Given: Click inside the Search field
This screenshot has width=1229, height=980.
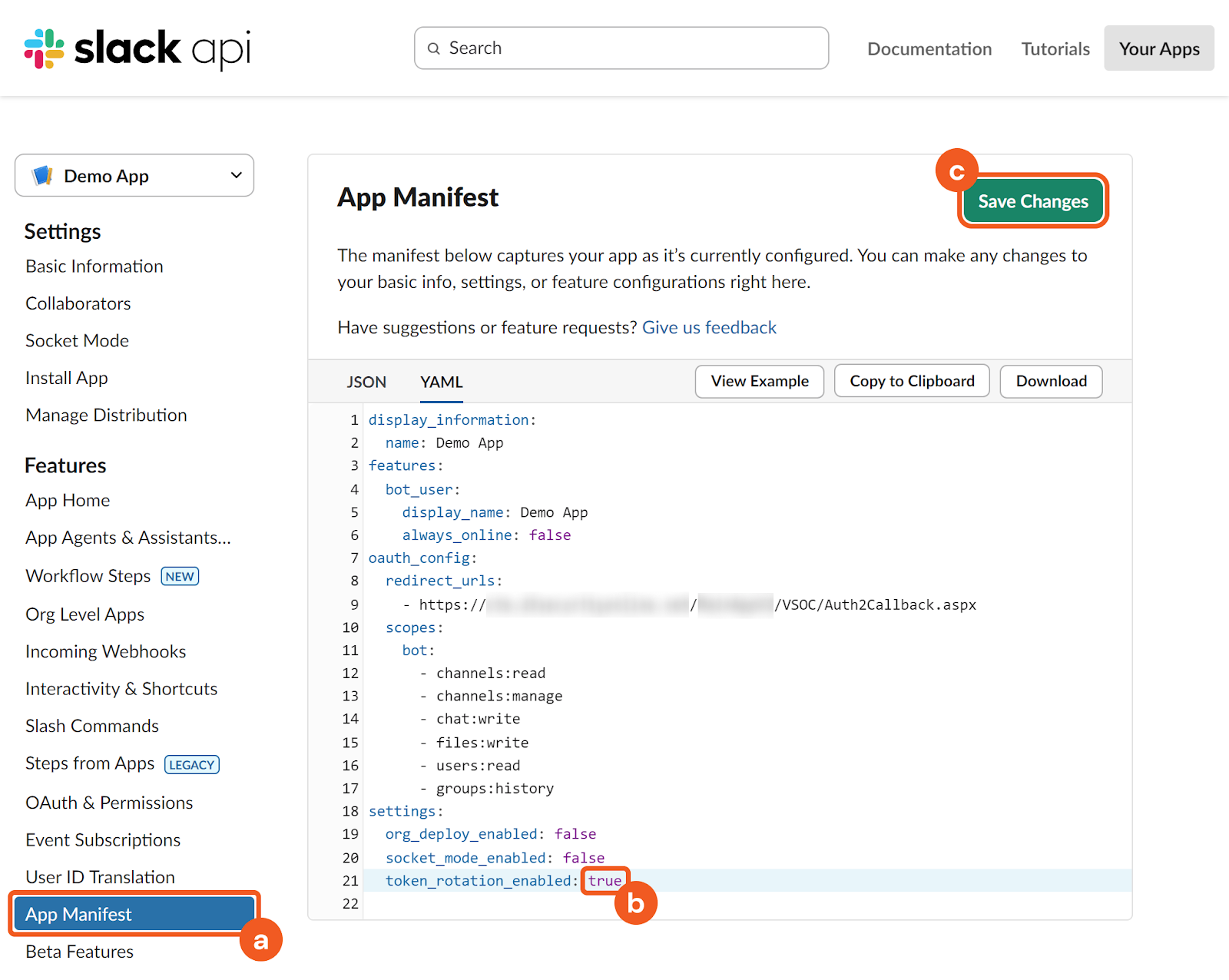Looking at the screenshot, I should [630, 48].
